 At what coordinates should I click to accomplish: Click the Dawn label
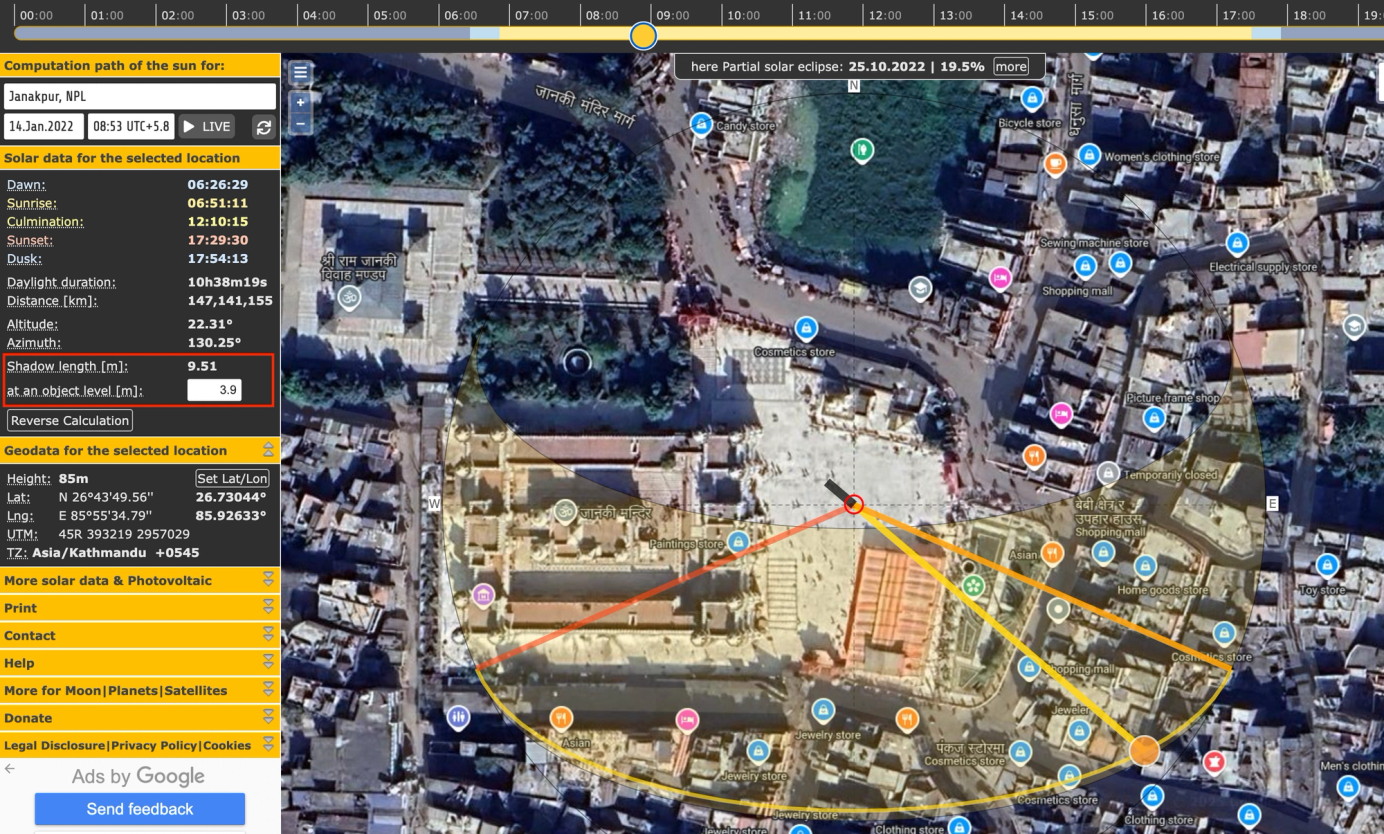tap(26, 185)
